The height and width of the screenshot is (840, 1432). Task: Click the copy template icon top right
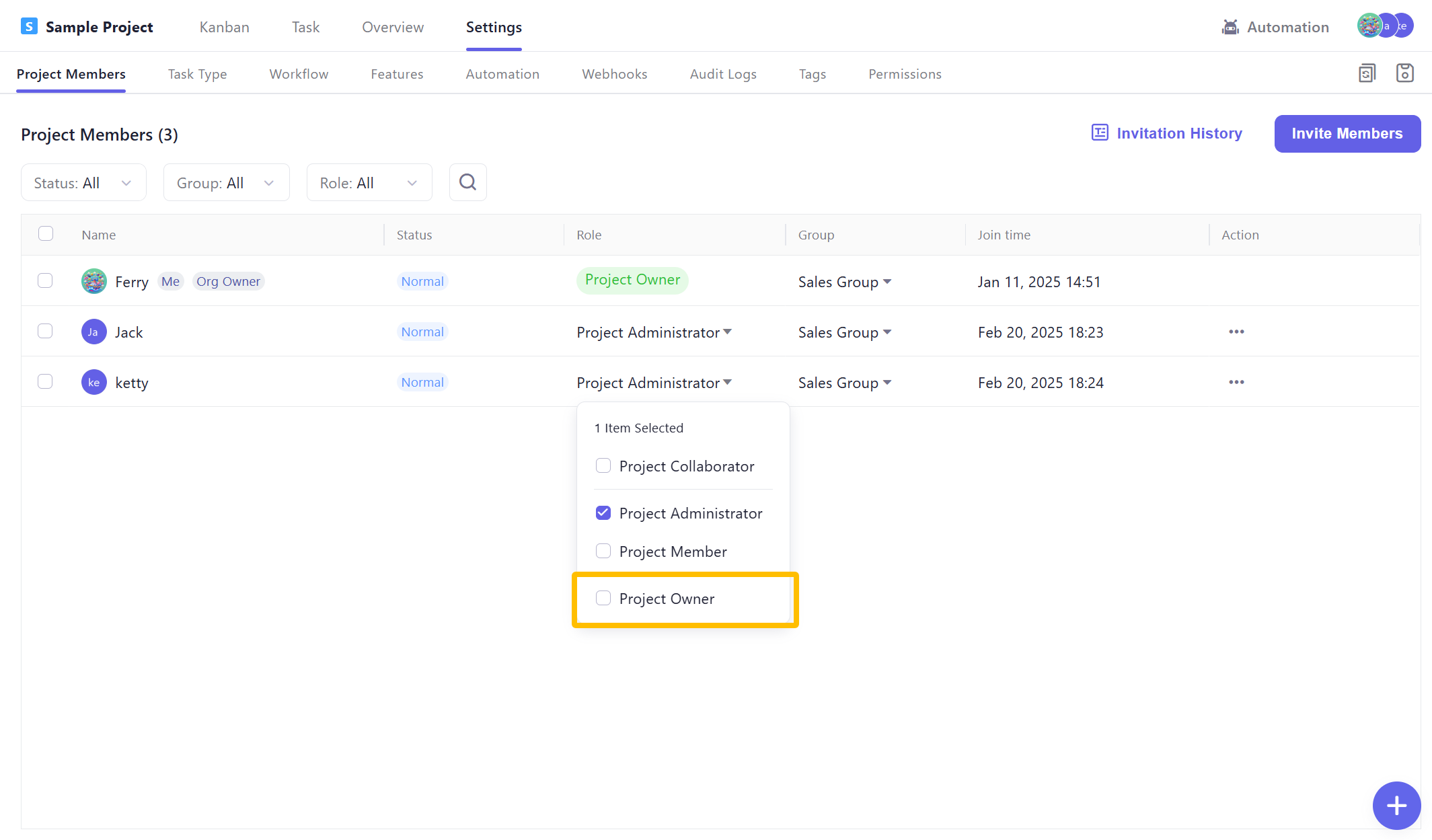[1367, 73]
